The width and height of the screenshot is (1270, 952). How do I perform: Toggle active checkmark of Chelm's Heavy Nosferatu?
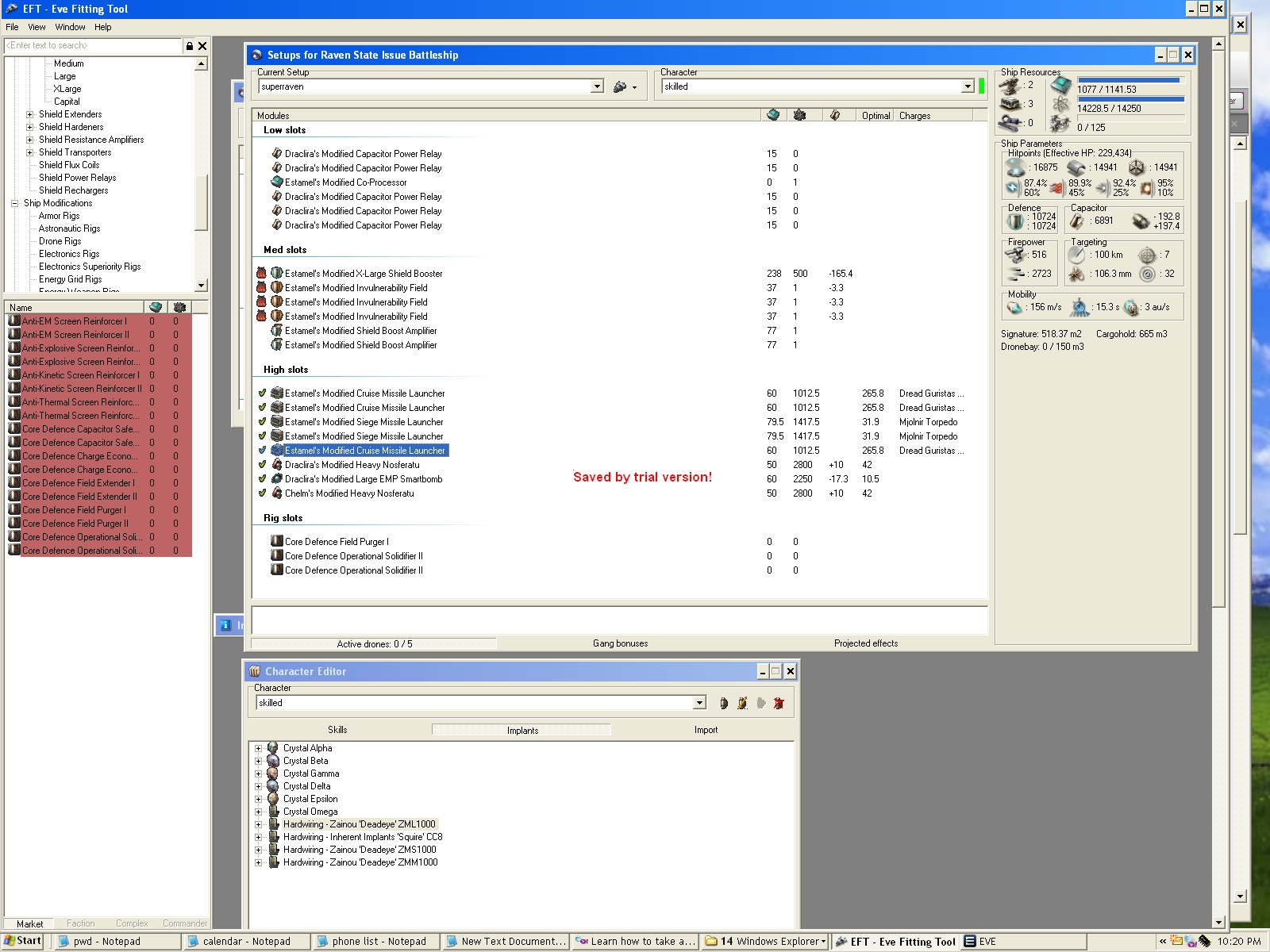[x=262, y=493]
